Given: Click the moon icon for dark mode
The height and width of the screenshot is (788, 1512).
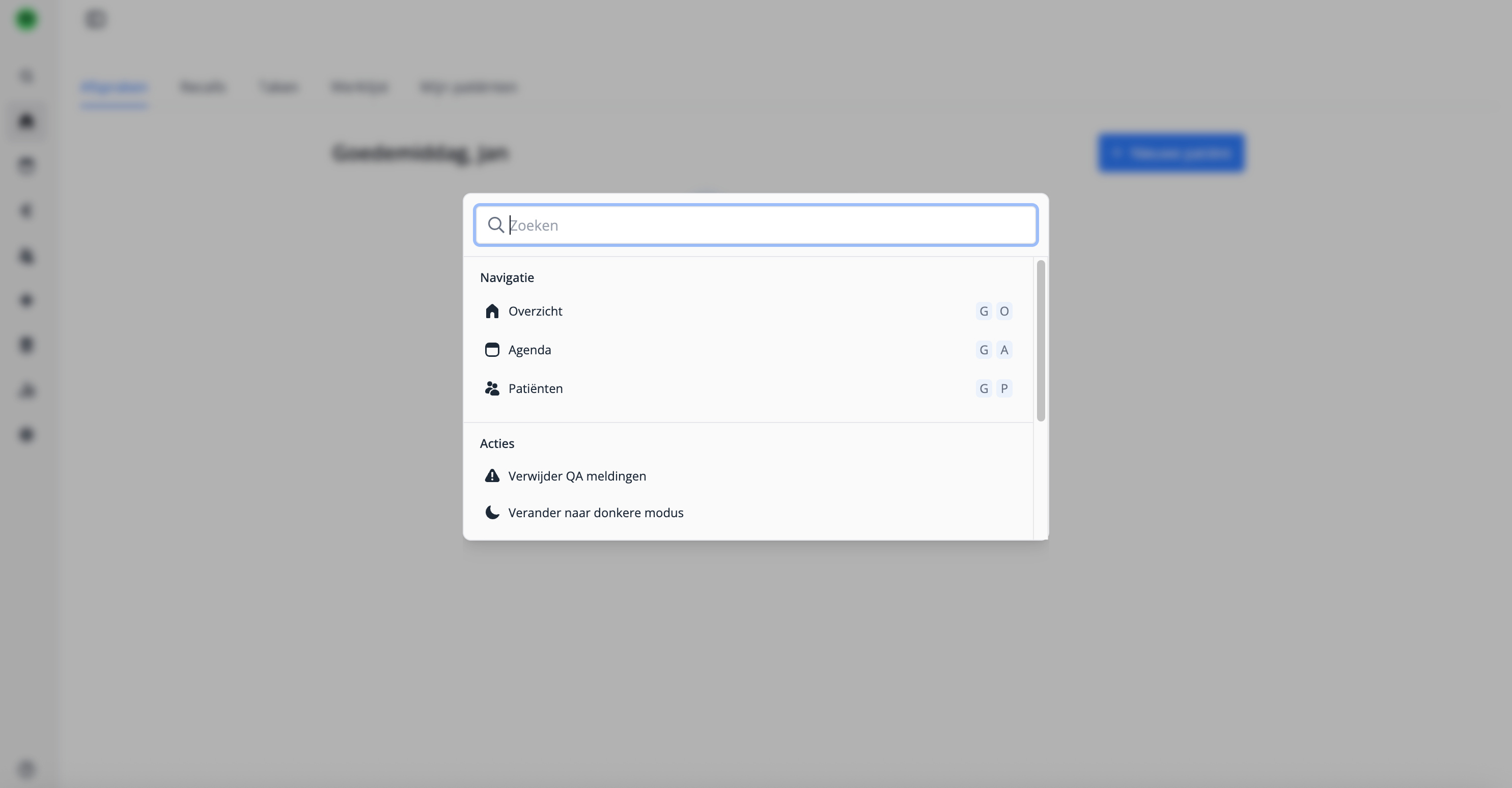Looking at the screenshot, I should click(x=492, y=513).
